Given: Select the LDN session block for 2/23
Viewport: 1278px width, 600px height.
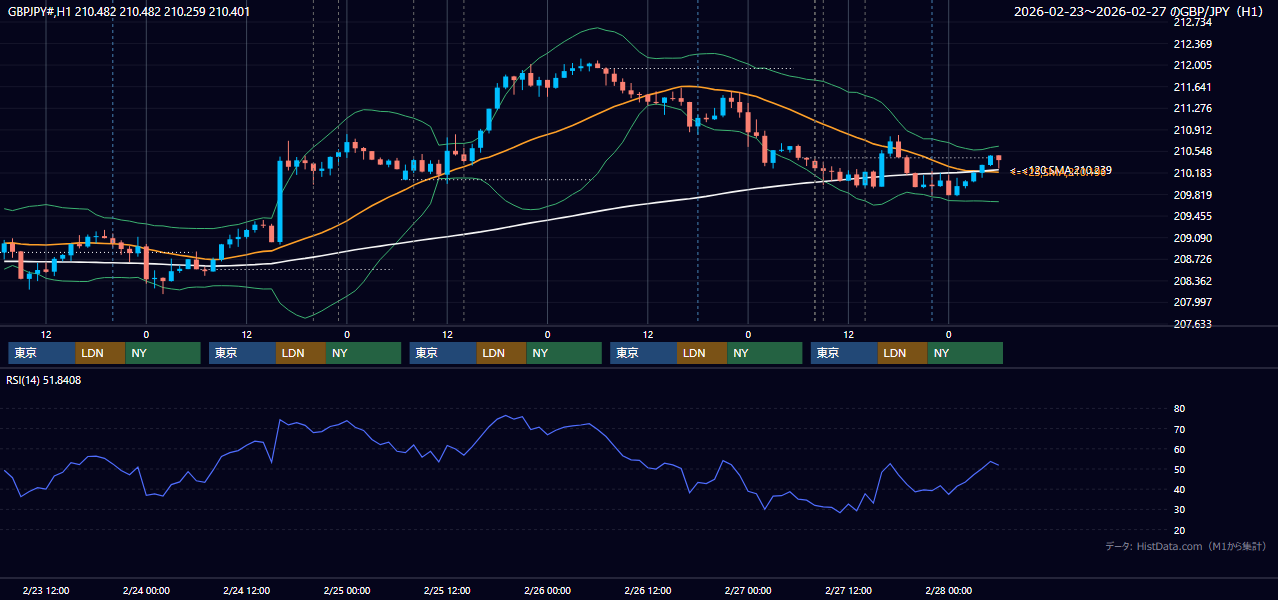Looking at the screenshot, I should tap(100, 353).
